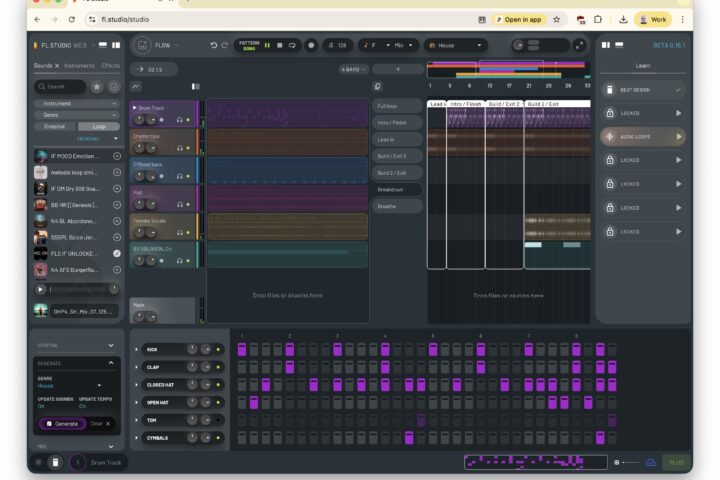Play the sound preview in the browser
Screen dimensions: 720x480
click(40, 289)
